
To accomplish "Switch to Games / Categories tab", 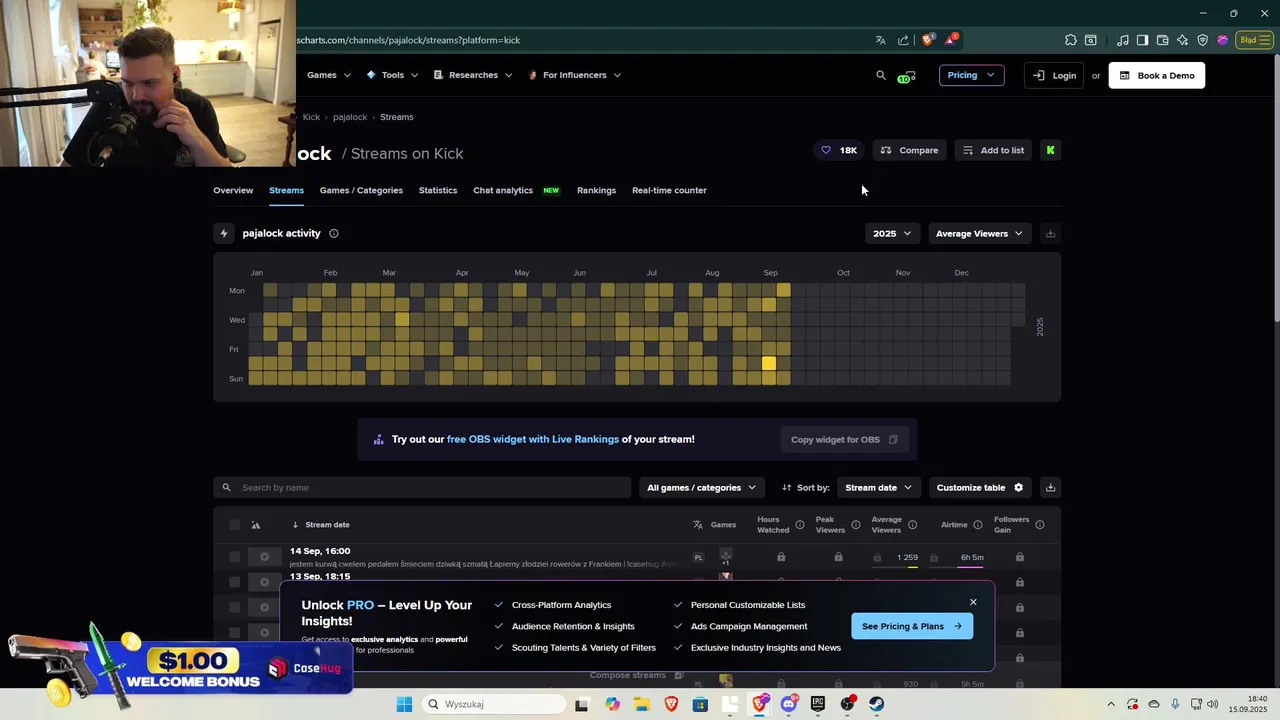I will (x=361, y=190).
